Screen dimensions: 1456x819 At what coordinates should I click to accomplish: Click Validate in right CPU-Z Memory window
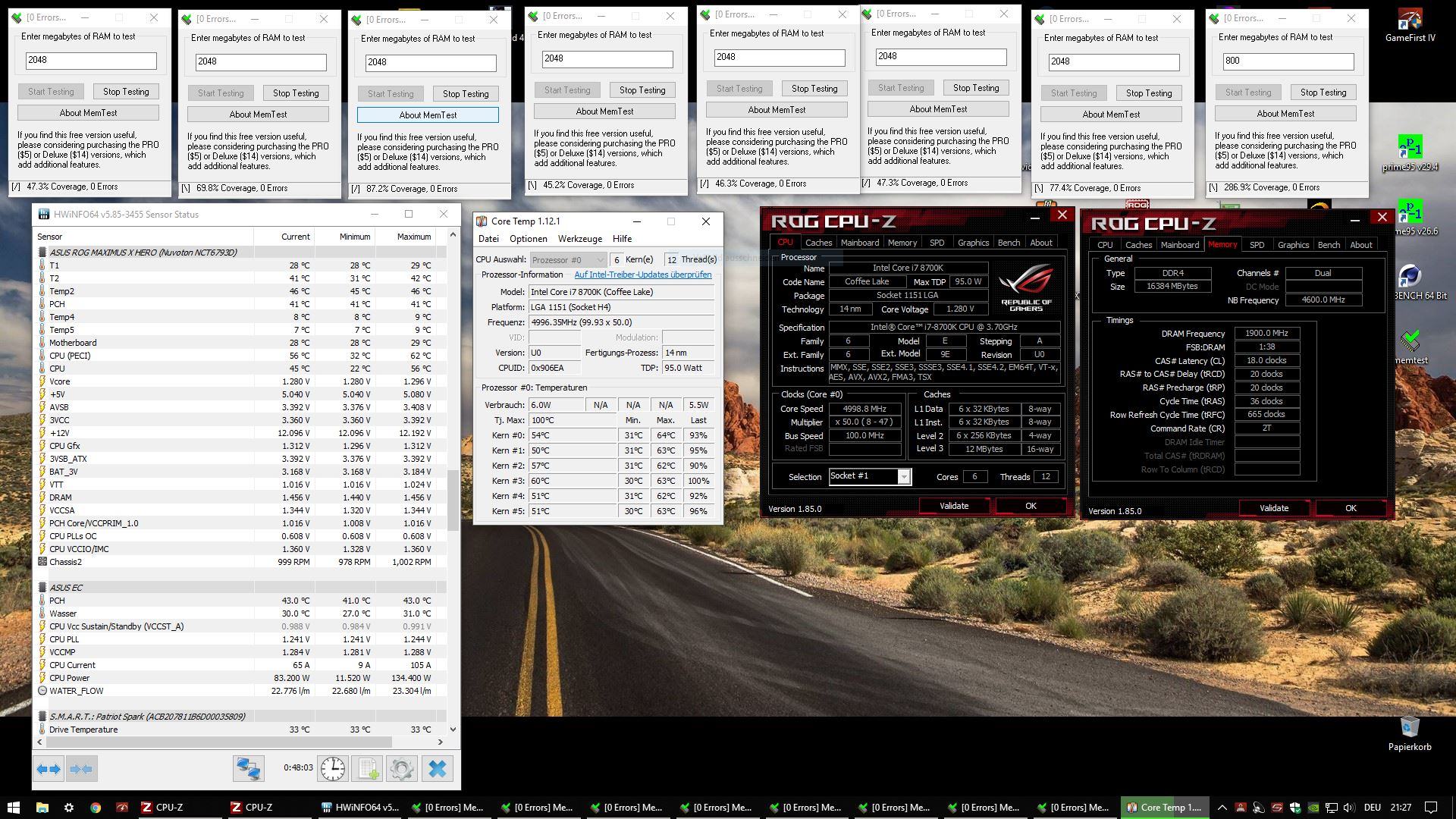click(1274, 508)
